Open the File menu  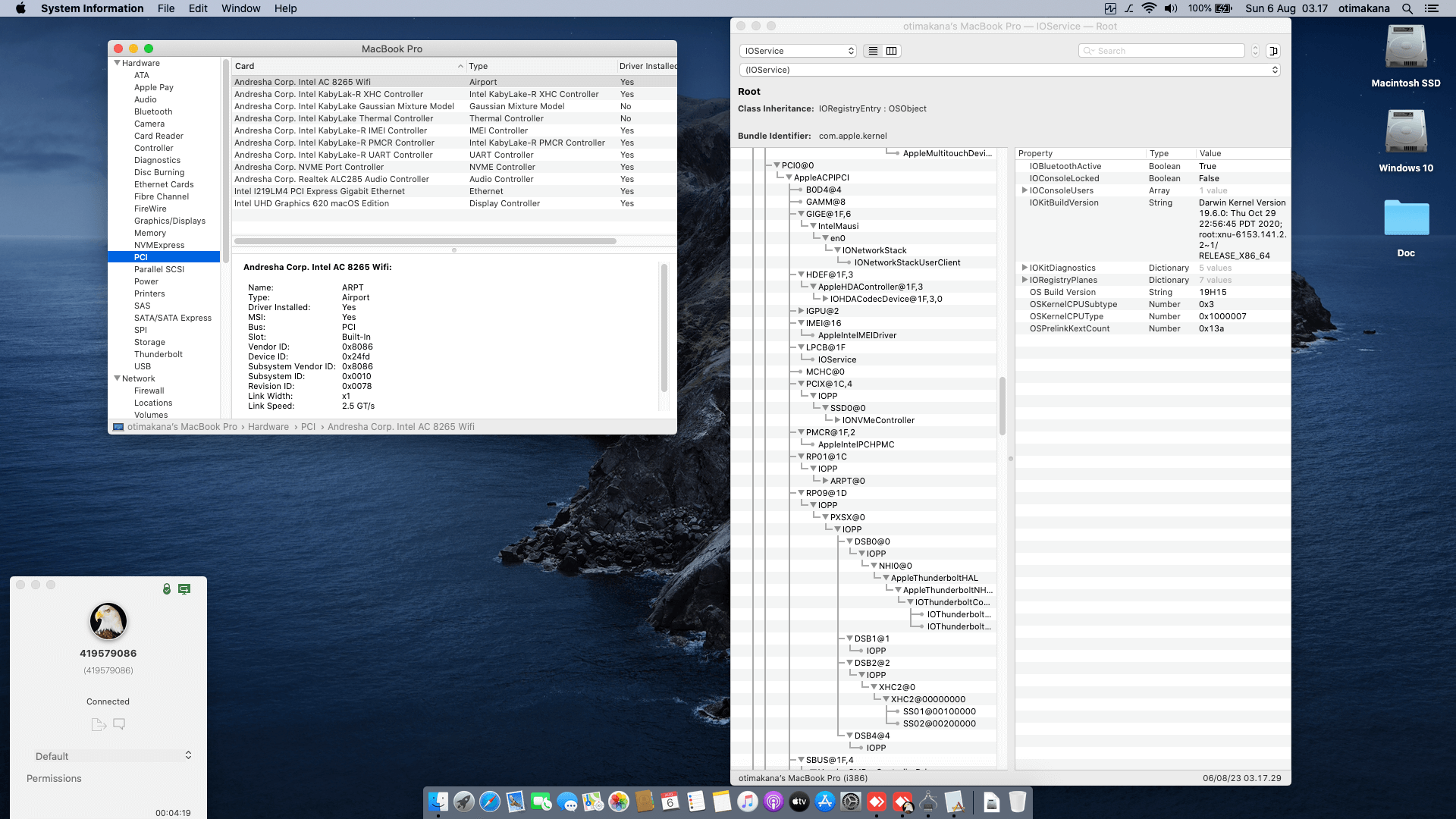166,8
